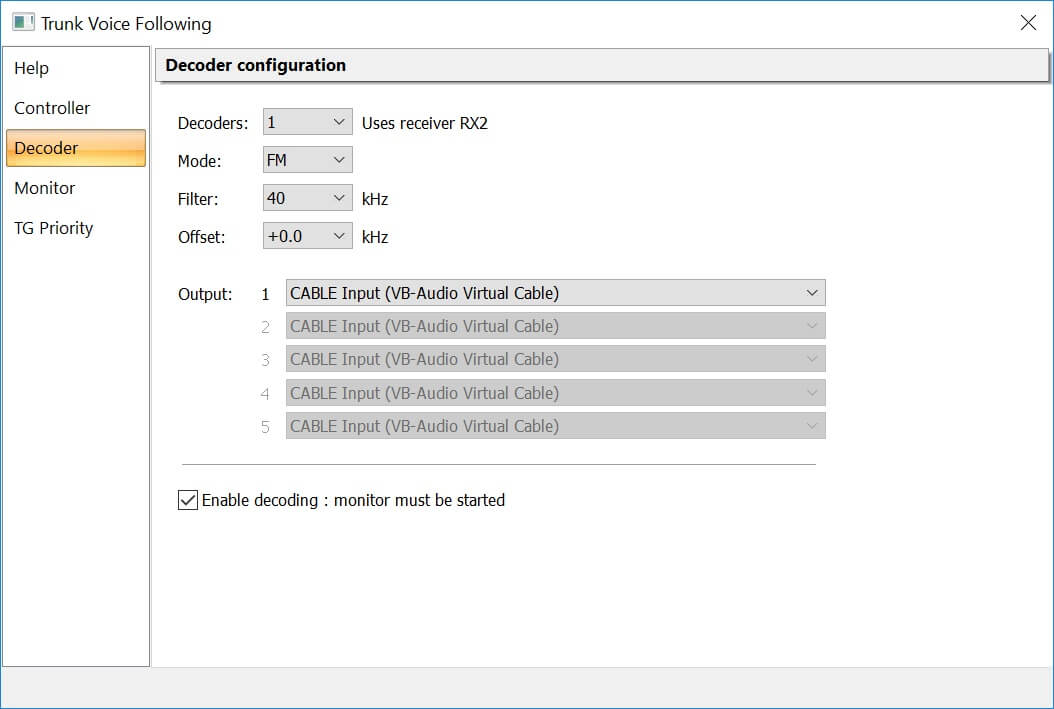
Task: Expand the Offset dropdown showing +0.0
Action: [307, 237]
